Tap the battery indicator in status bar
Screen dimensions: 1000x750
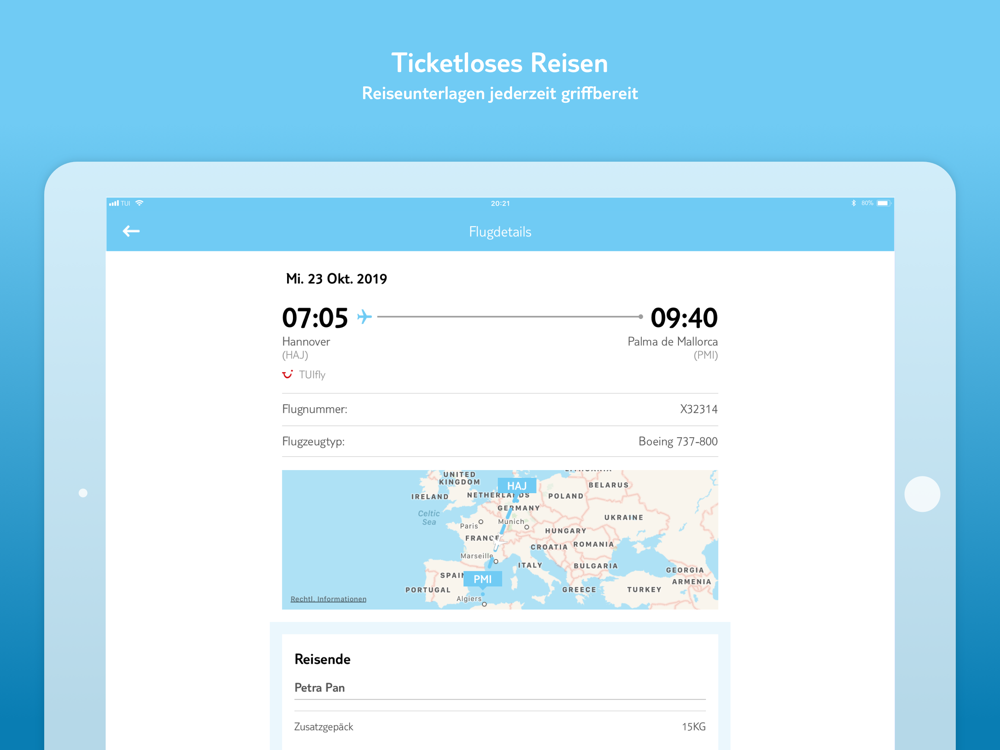point(883,203)
